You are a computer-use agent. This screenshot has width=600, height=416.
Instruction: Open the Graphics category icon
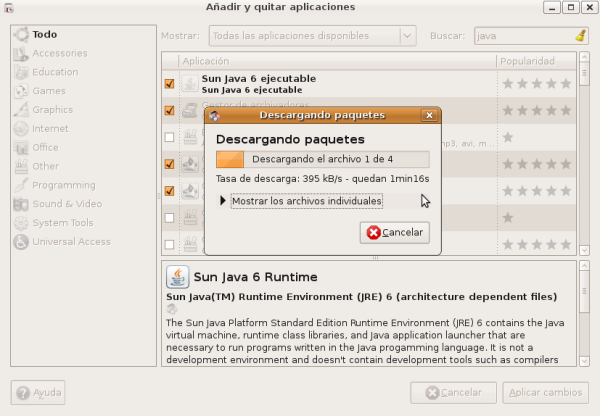click(20, 110)
